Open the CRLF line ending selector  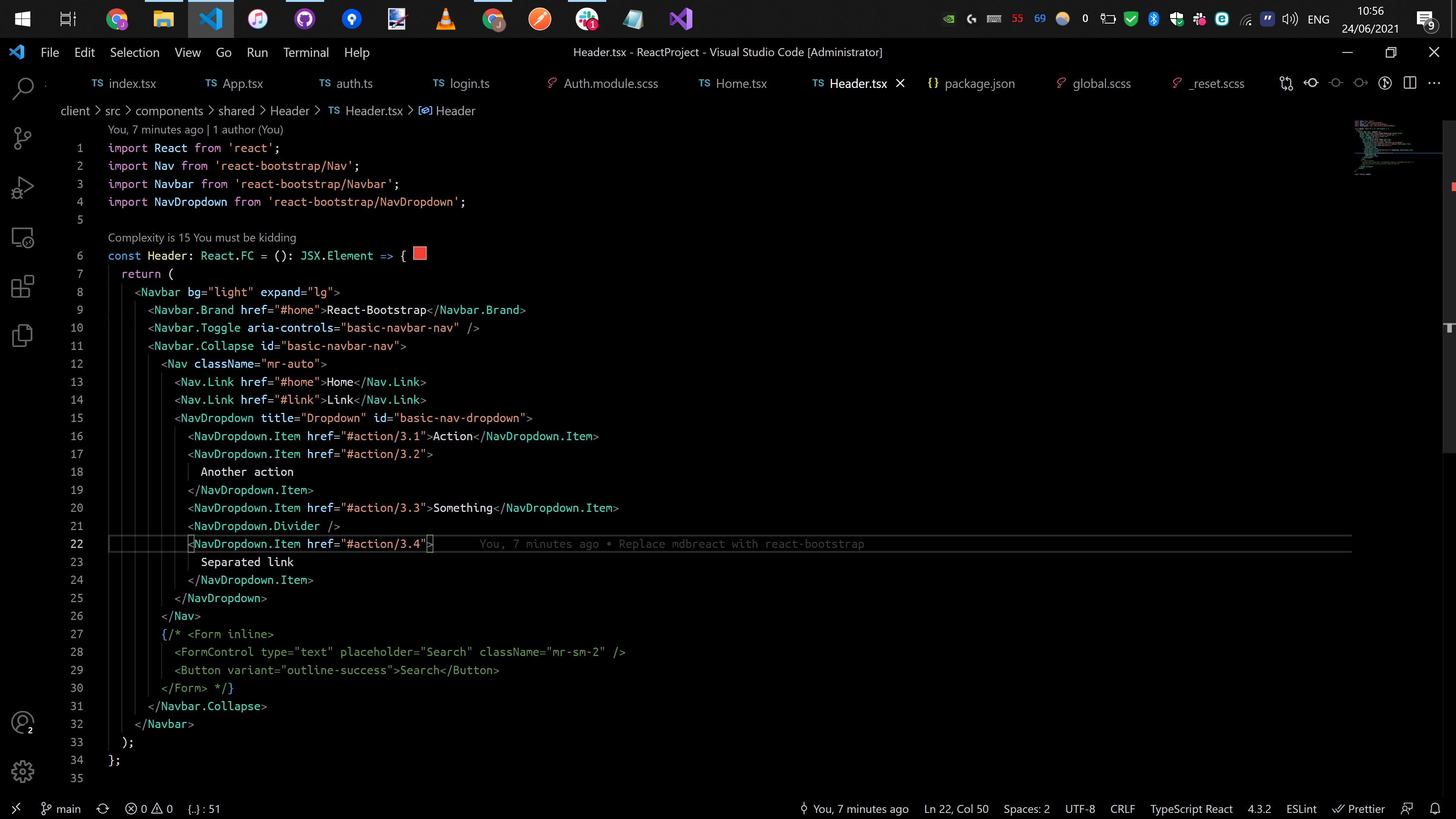coord(1122,808)
